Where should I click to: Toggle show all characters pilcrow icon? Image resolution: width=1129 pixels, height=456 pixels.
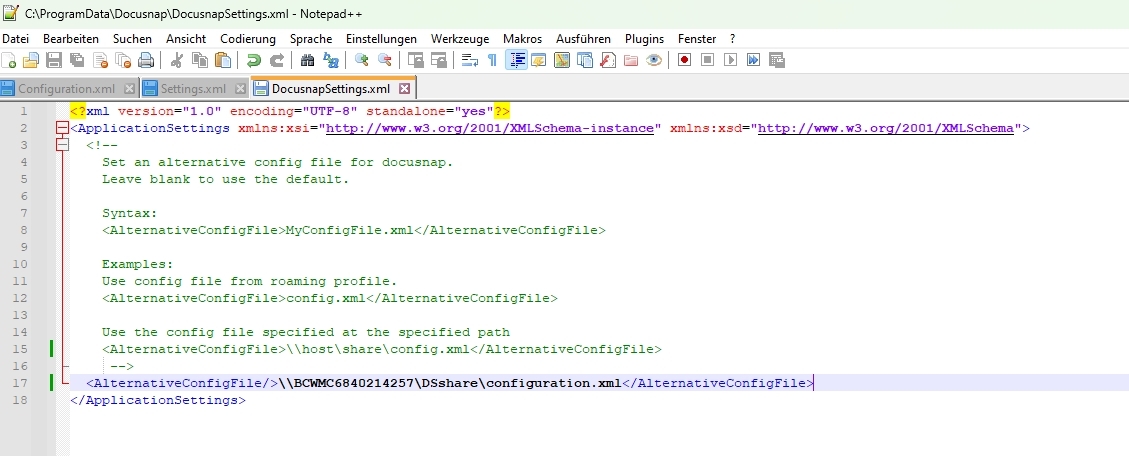click(492, 60)
